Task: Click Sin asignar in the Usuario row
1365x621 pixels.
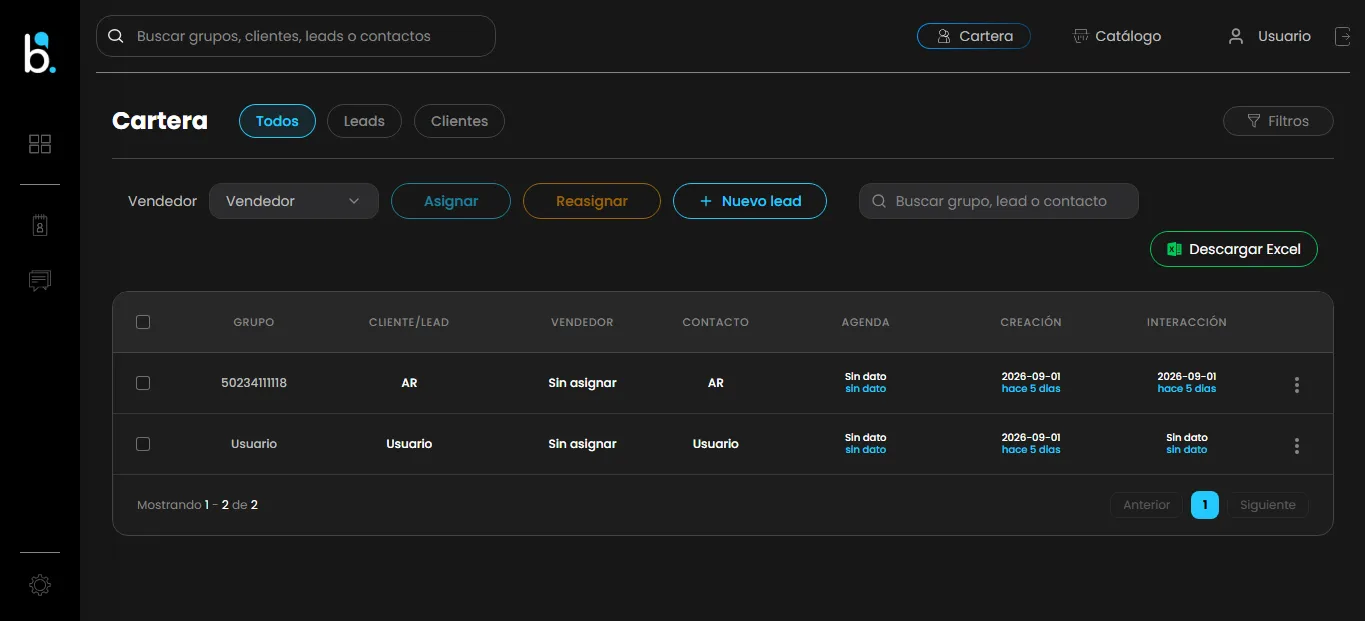Action: 582,444
